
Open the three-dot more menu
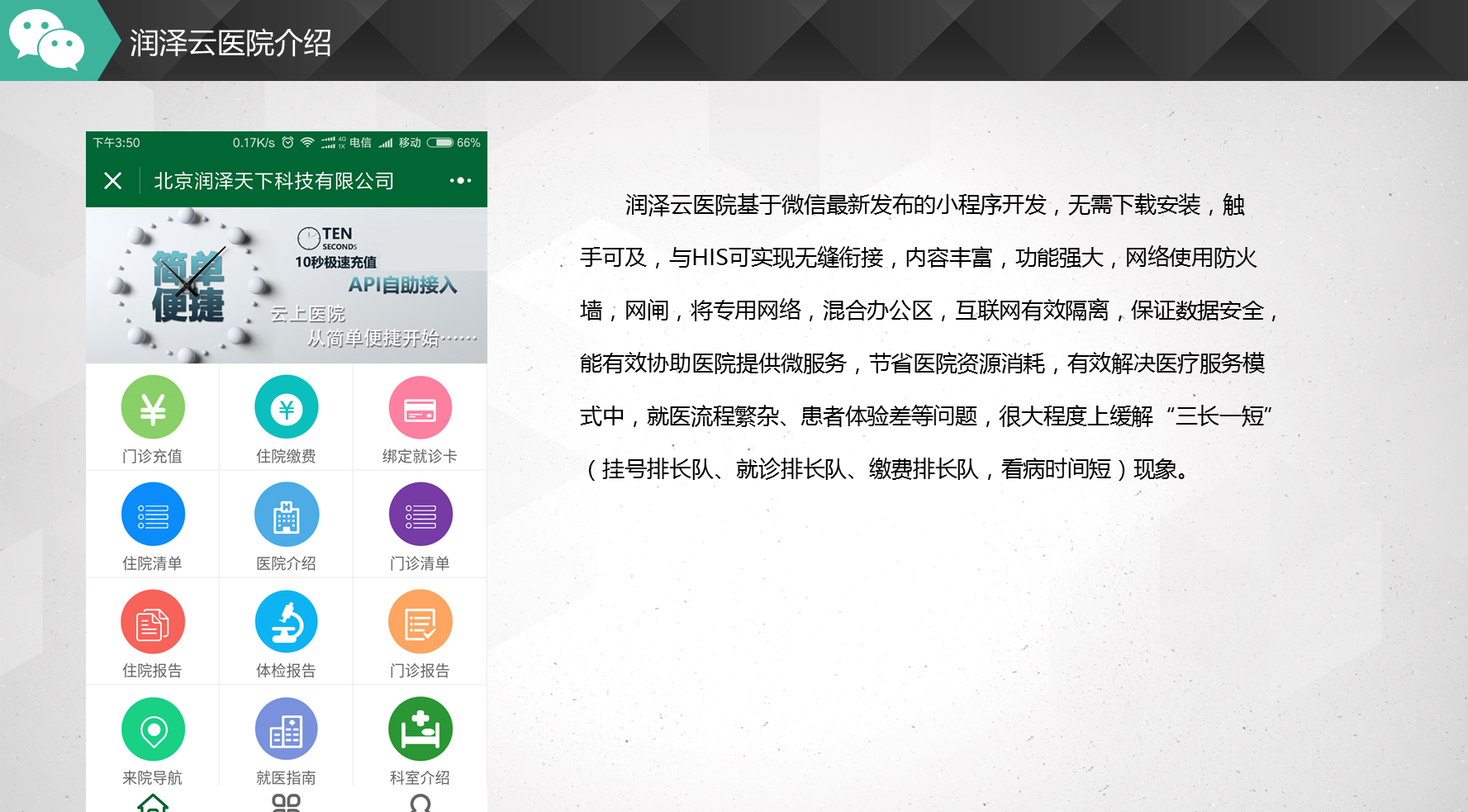460,180
